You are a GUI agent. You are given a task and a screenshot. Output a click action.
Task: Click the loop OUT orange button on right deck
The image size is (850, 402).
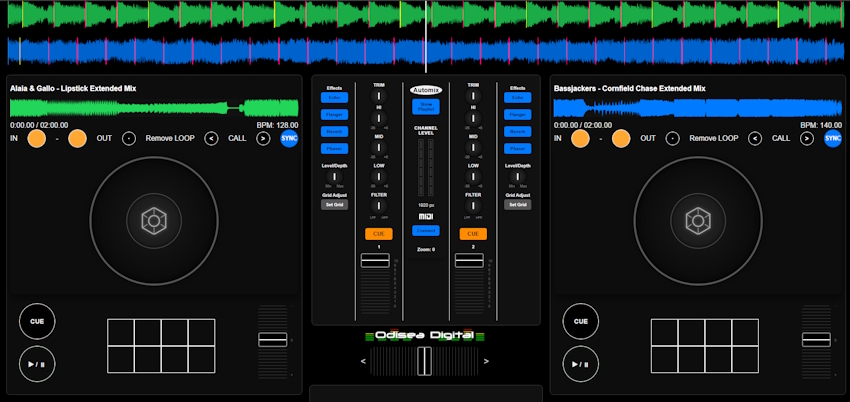[621, 139]
